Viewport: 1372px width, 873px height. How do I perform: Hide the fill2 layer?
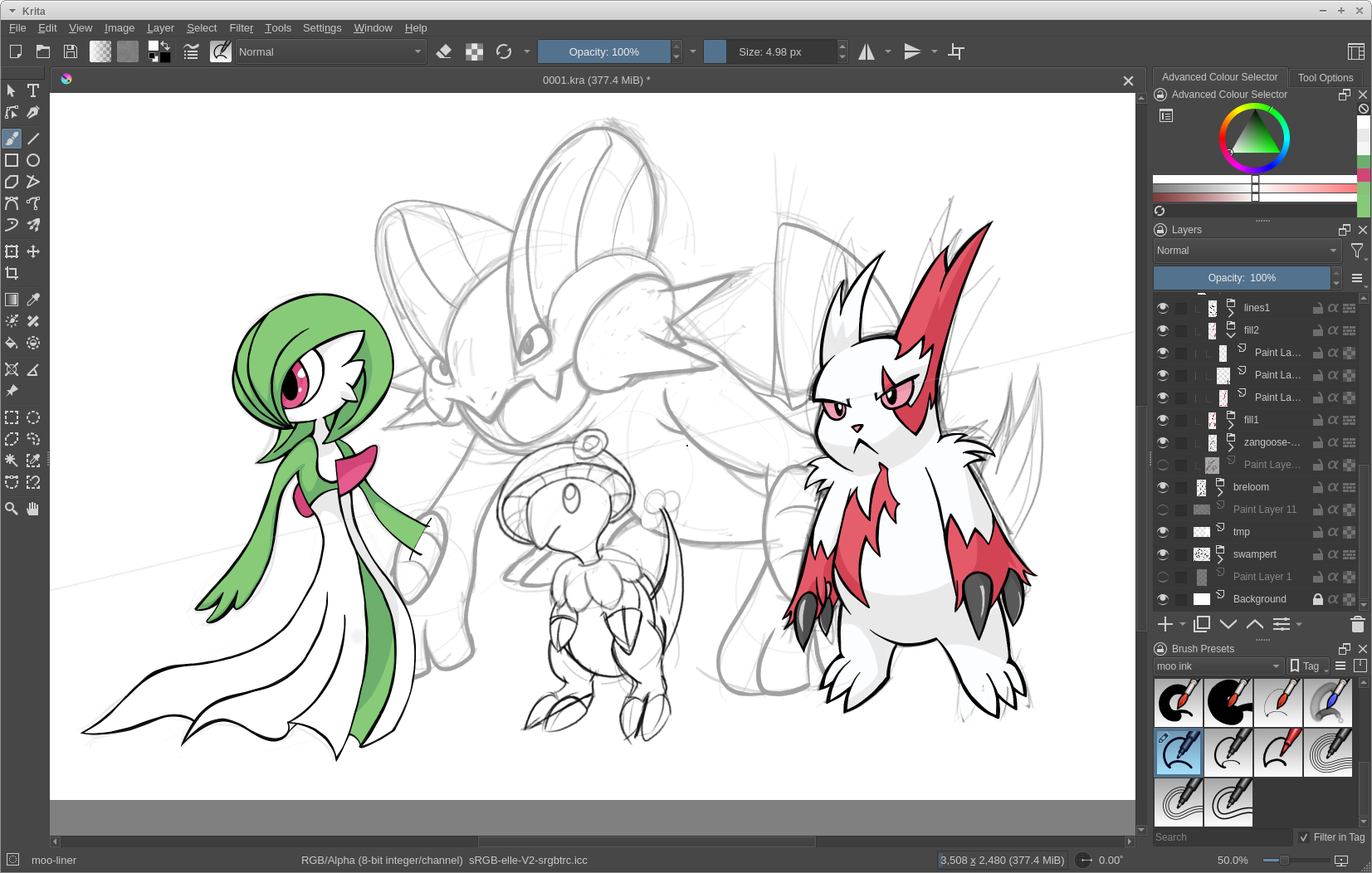click(x=1163, y=330)
